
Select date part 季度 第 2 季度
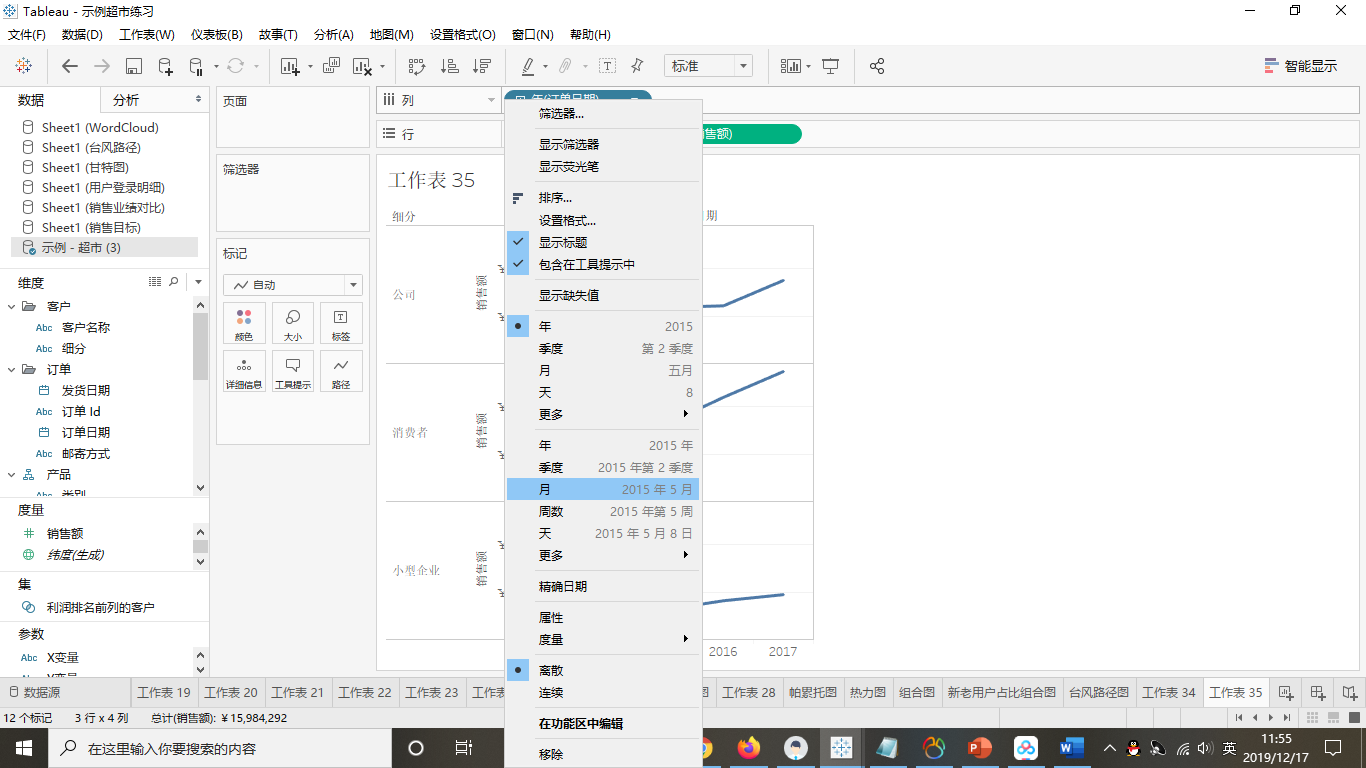(603, 349)
